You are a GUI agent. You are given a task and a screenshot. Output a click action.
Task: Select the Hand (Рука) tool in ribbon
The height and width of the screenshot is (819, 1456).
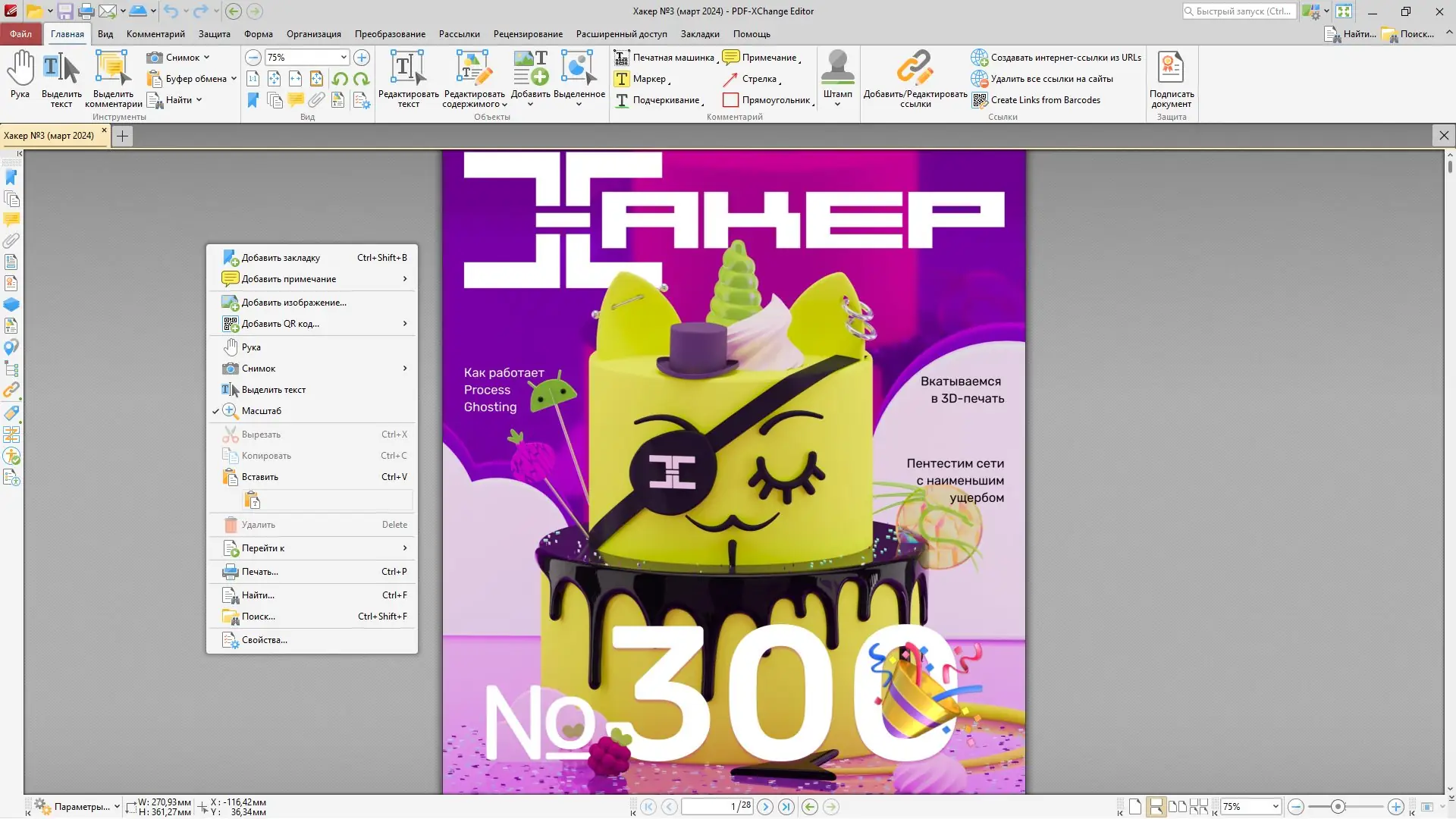pyautogui.click(x=20, y=74)
